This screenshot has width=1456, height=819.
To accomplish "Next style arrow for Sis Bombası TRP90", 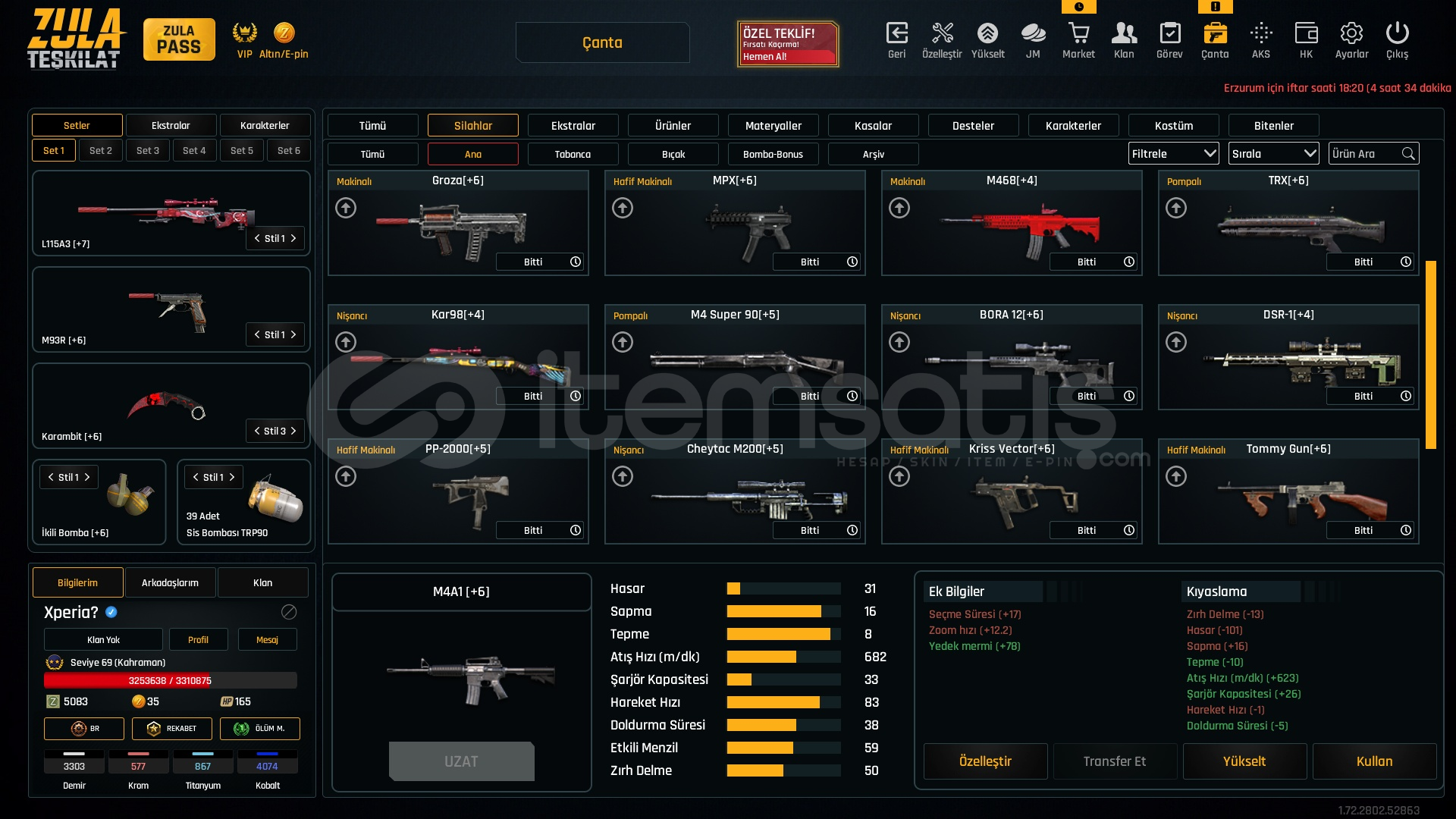I will click(232, 477).
